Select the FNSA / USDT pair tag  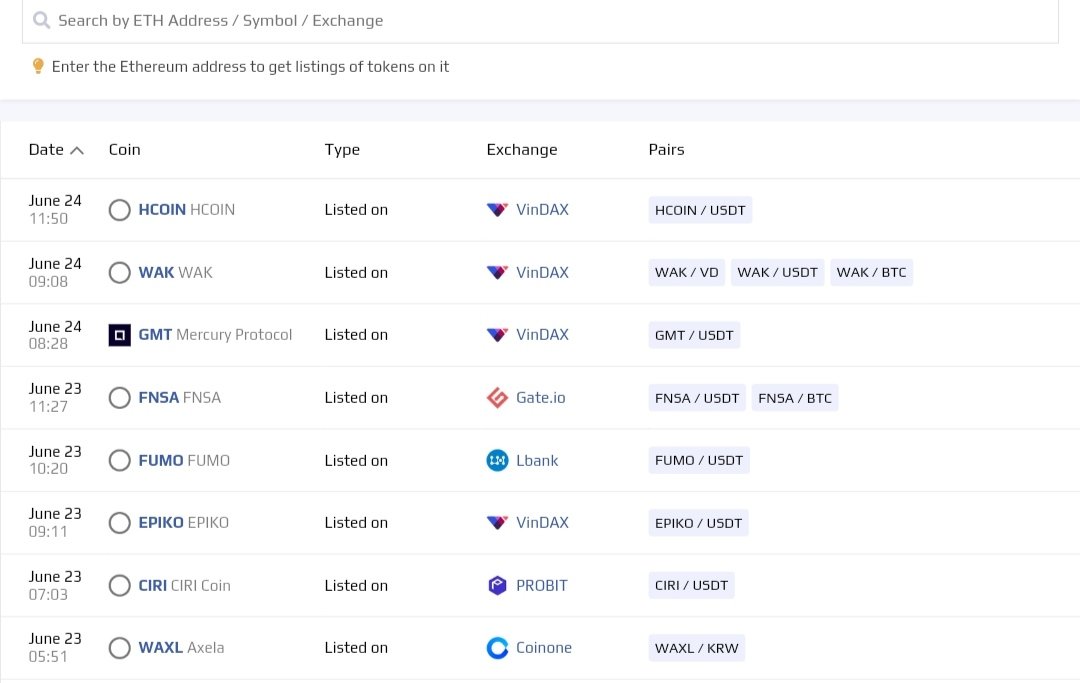(697, 398)
